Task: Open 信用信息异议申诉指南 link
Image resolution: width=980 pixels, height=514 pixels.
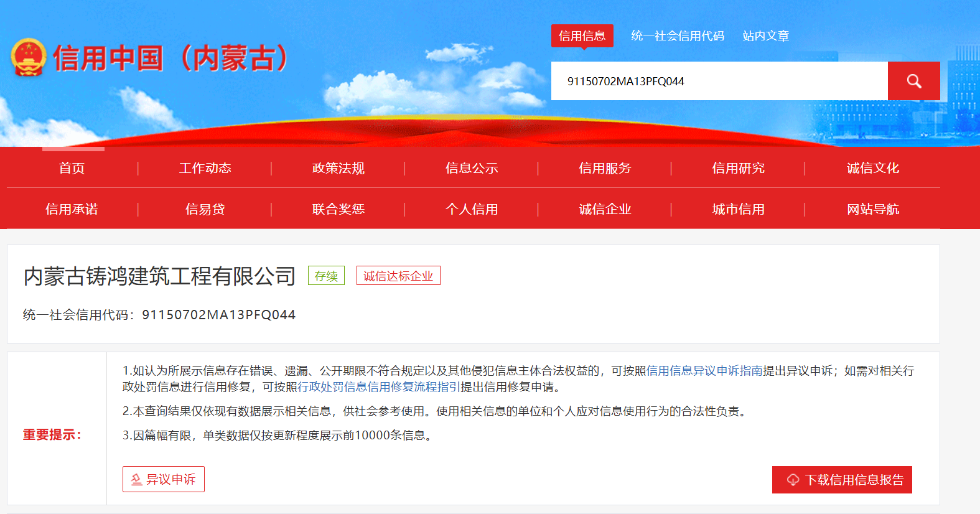Action: 704,370
